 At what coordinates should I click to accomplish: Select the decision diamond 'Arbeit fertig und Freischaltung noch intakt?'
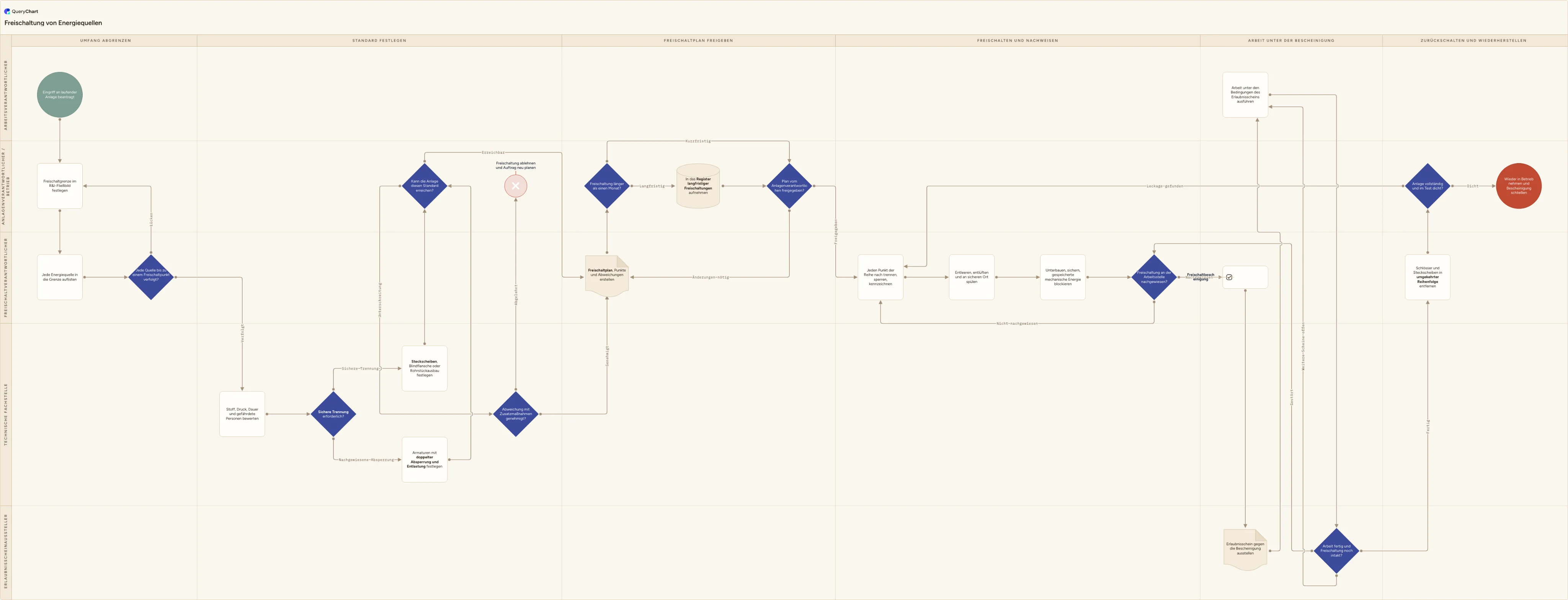[1336, 551]
